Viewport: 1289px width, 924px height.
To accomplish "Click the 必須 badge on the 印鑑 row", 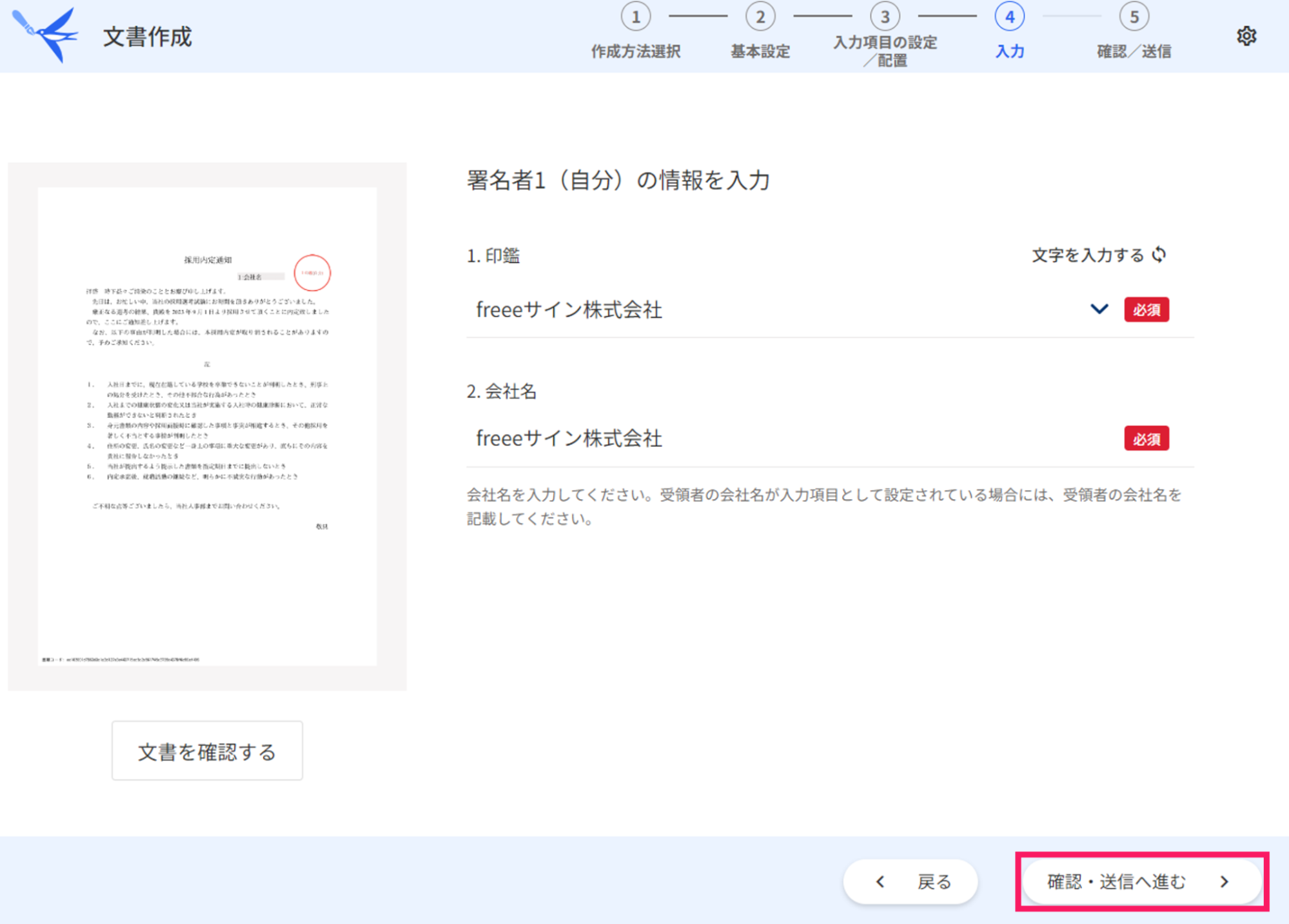I will click(1146, 310).
